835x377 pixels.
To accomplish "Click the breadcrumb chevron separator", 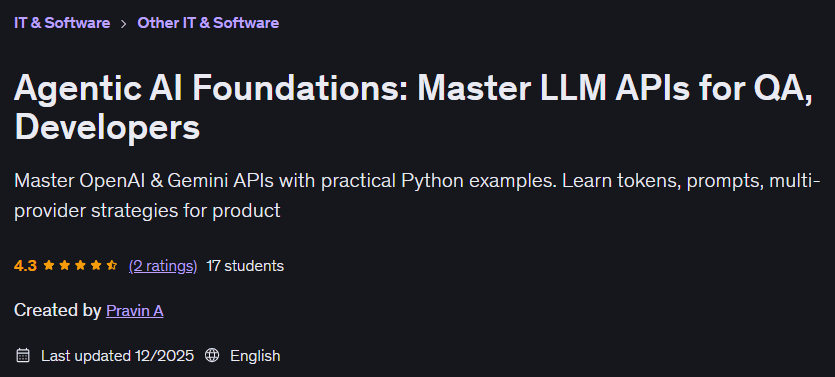I will (124, 24).
